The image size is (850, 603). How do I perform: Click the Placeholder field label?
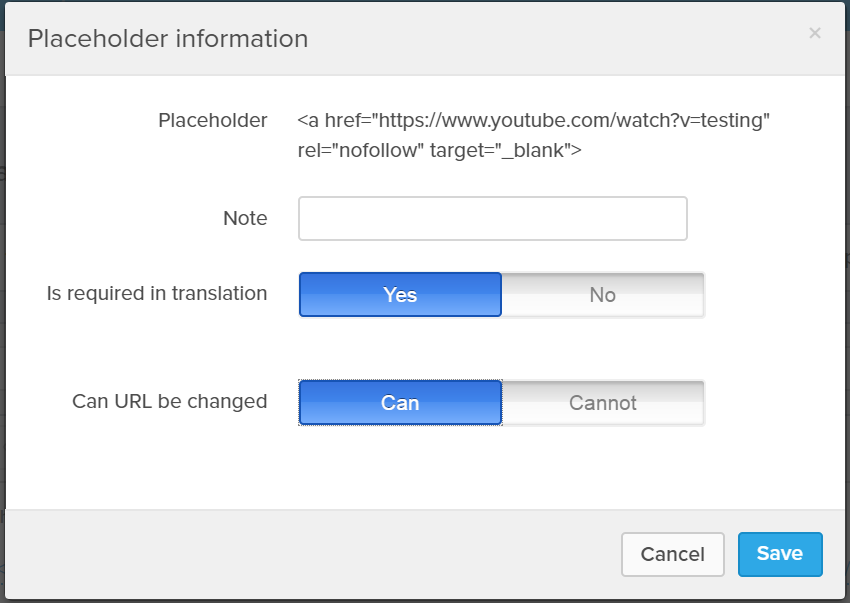(x=212, y=120)
